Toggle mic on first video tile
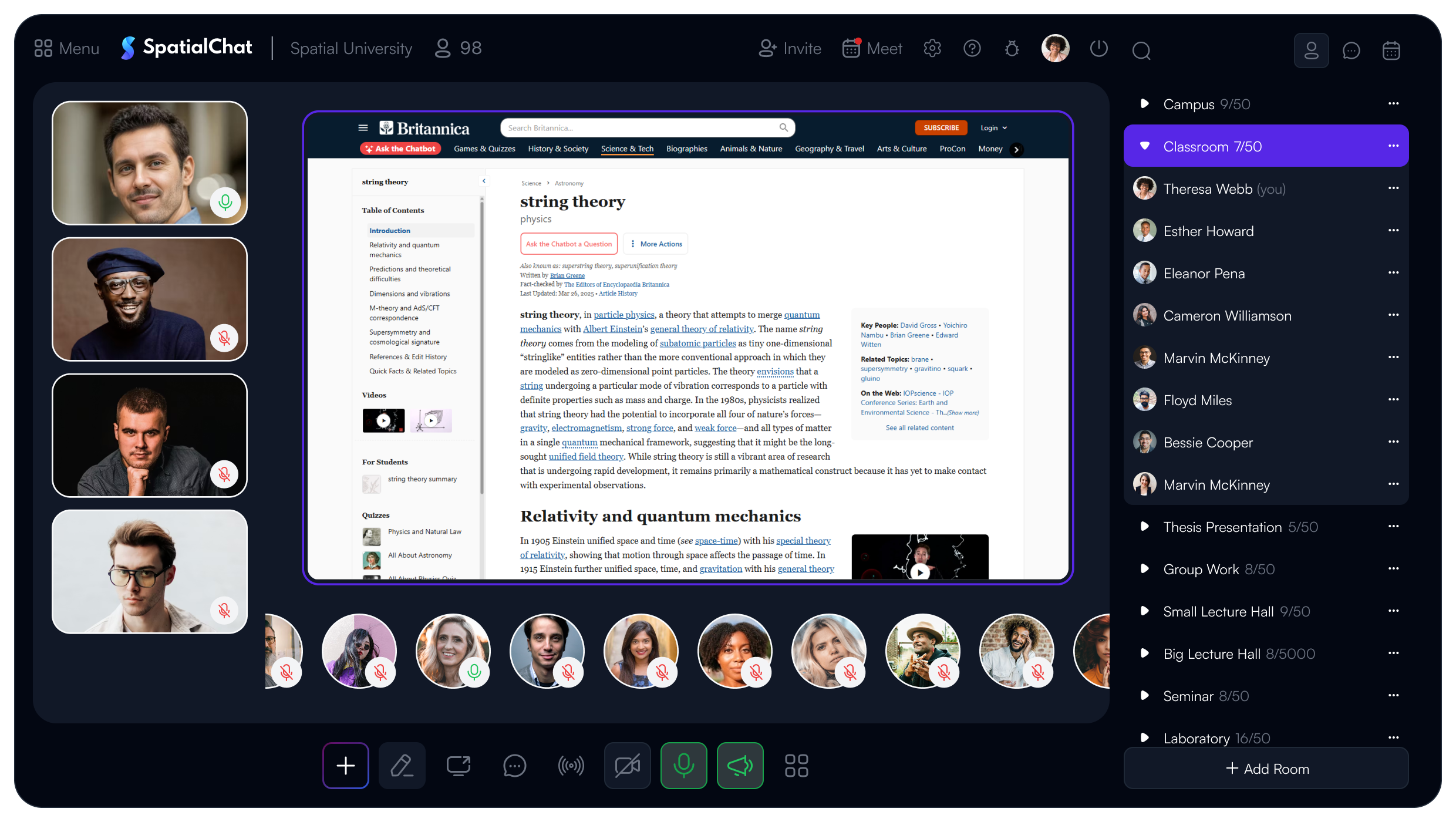This screenshot has height=822, width=1456. tap(225, 202)
